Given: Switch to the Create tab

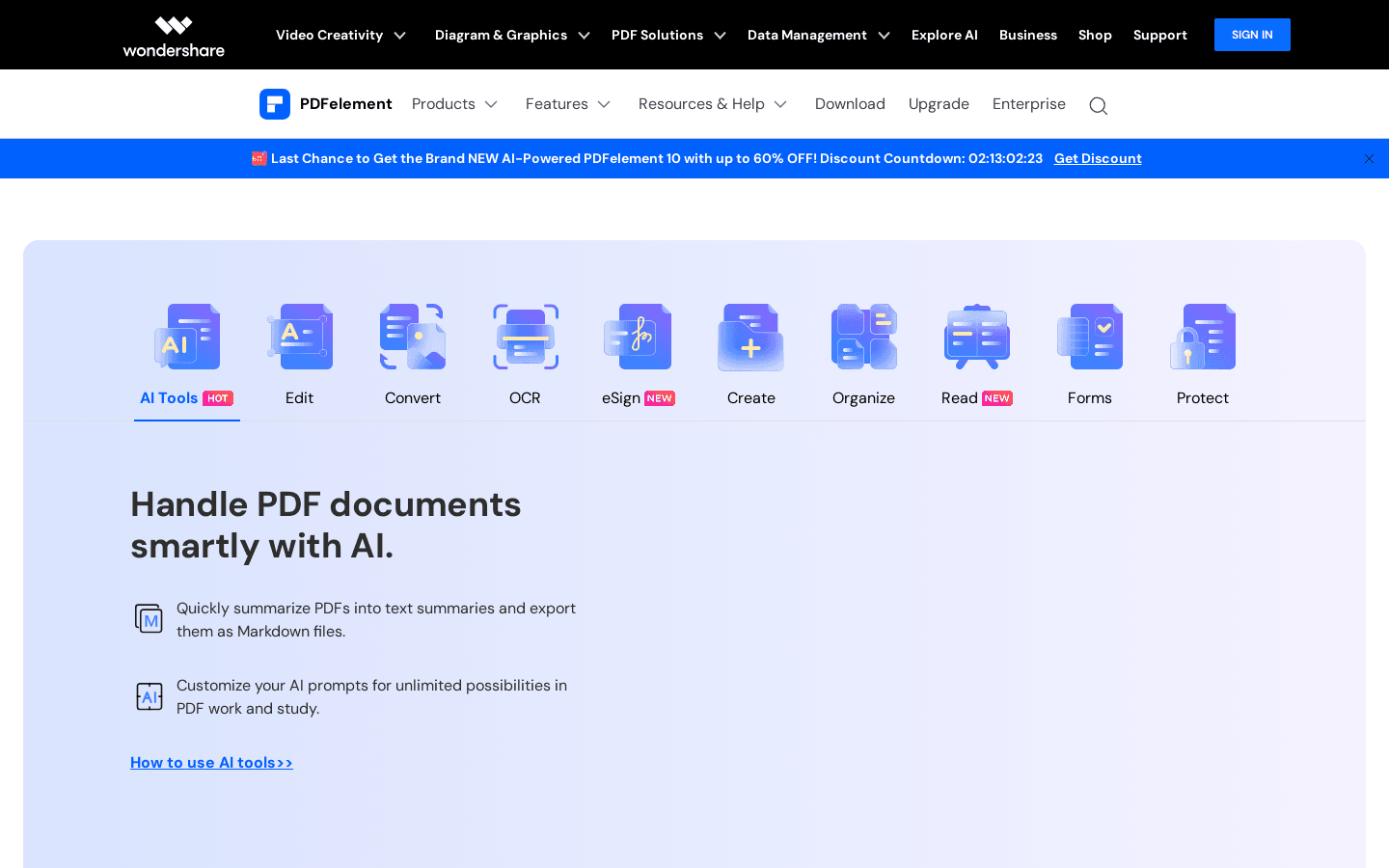Looking at the screenshot, I should pyautogui.click(x=750, y=397).
